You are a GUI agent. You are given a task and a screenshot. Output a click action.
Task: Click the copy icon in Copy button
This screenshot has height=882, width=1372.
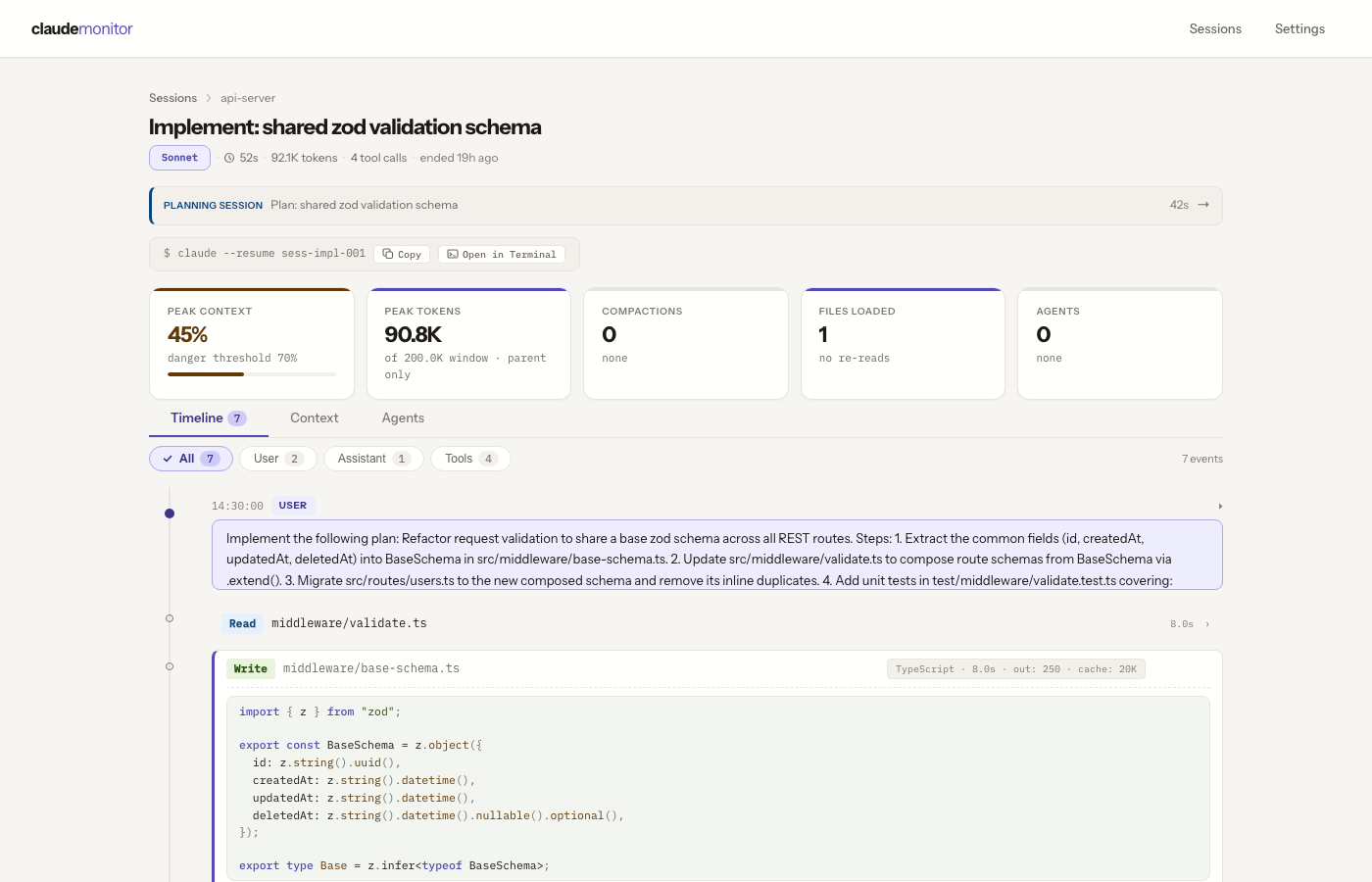tap(388, 254)
